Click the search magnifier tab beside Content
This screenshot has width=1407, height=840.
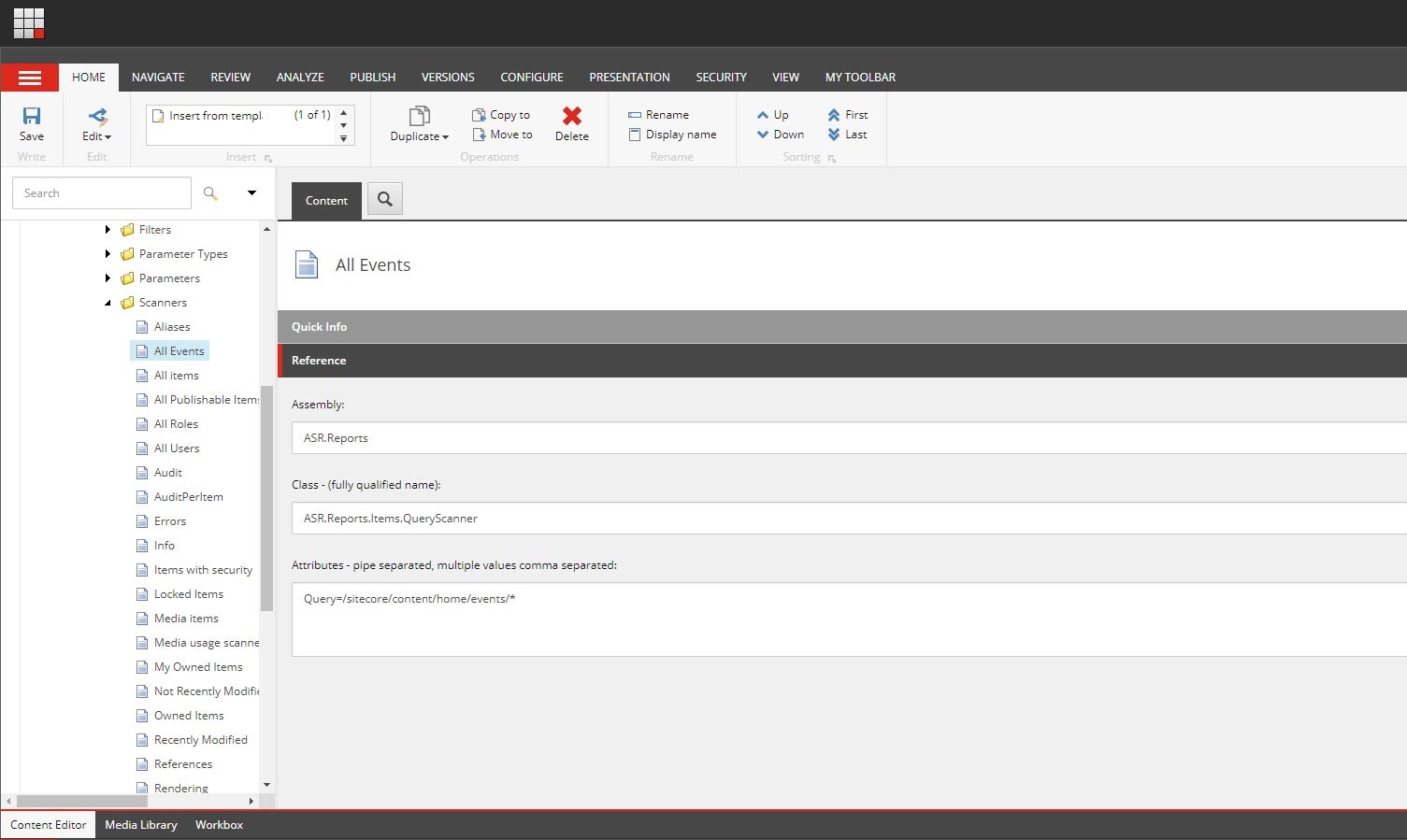[384, 199]
